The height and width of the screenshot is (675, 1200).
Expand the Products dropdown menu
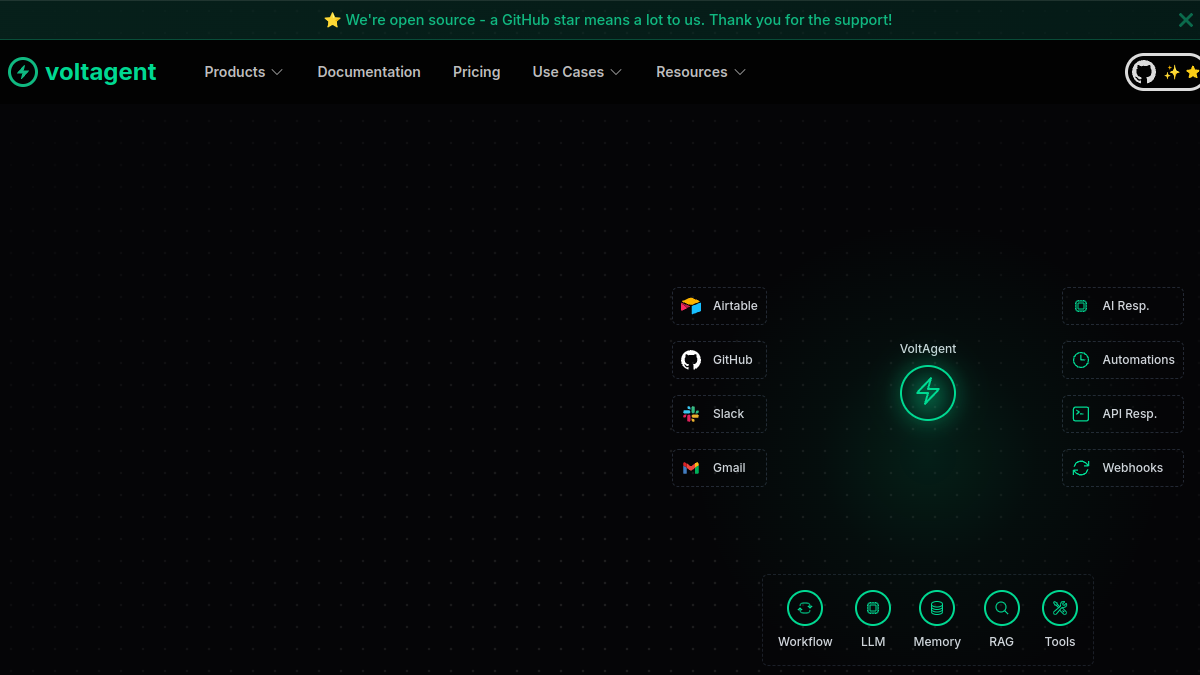tap(244, 72)
